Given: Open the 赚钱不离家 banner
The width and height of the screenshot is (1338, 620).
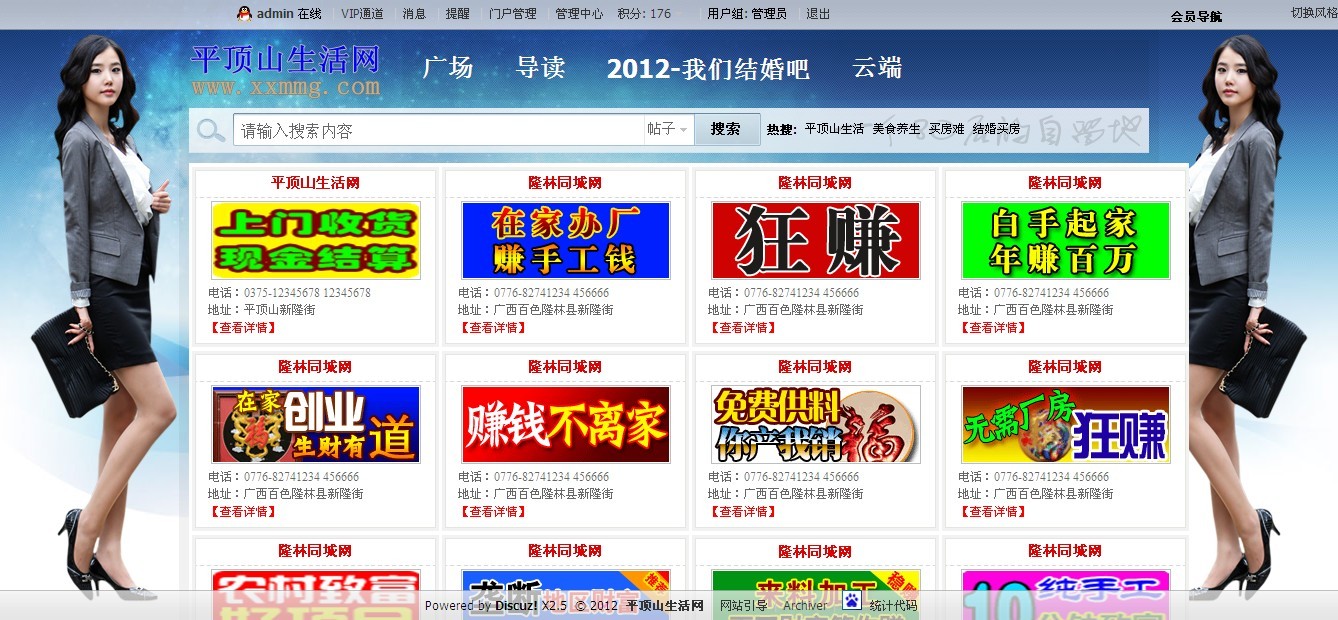Looking at the screenshot, I should [x=565, y=424].
